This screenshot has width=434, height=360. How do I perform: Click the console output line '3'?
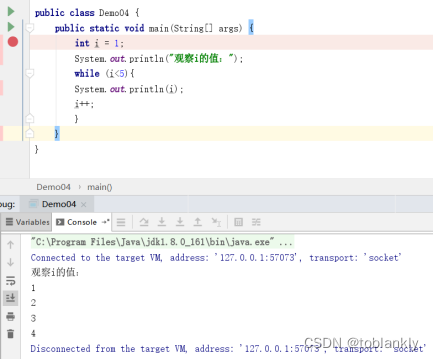pyautogui.click(x=33, y=318)
